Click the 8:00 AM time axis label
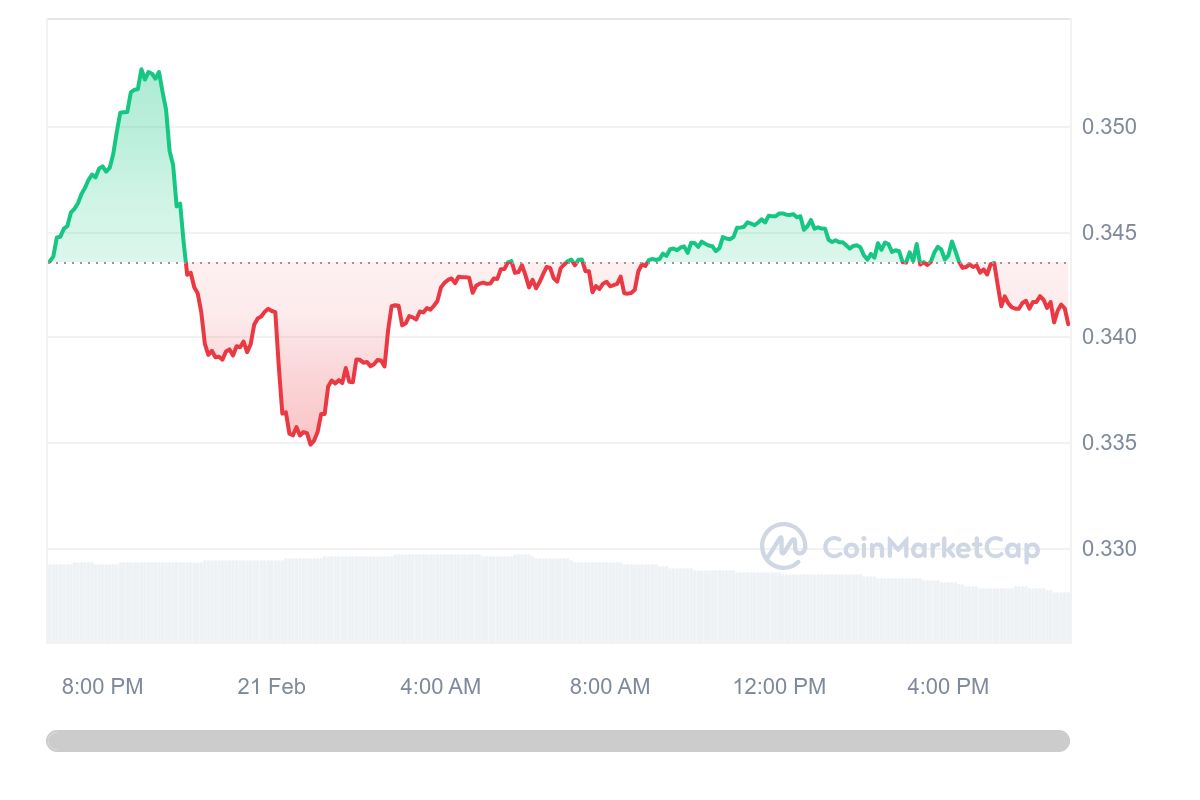The width and height of the screenshot is (1200, 800). (609, 687)
